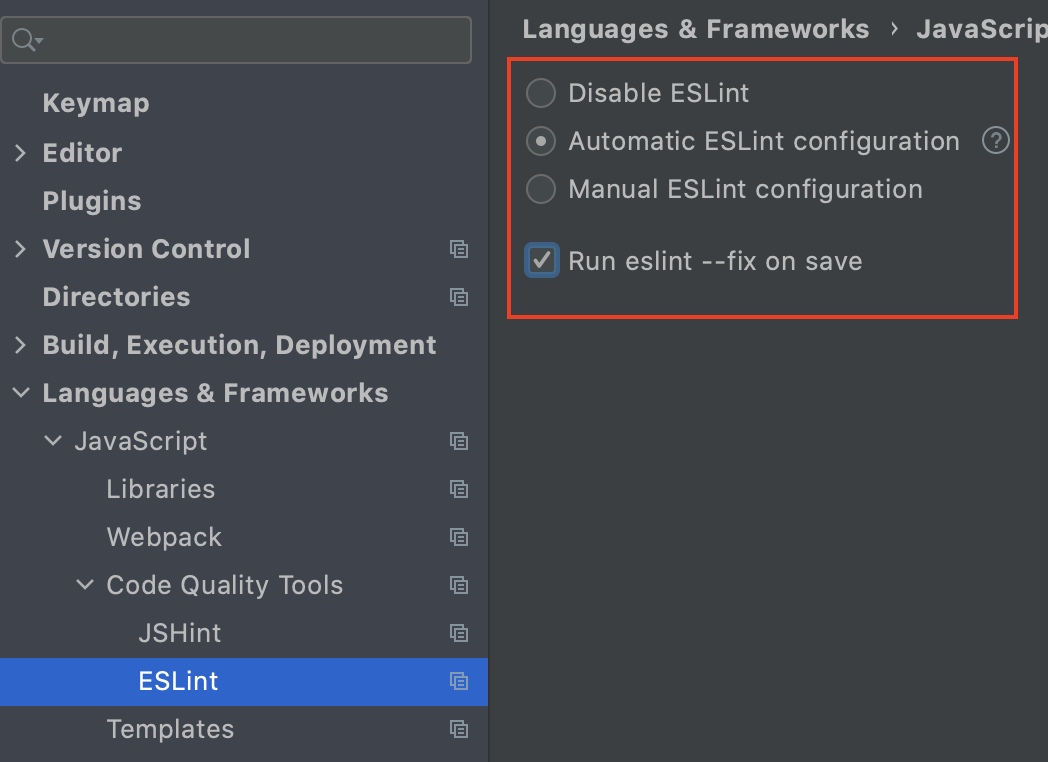Select the Webpack settings item
Screen dimensions: 1048x762
(164, 537)
